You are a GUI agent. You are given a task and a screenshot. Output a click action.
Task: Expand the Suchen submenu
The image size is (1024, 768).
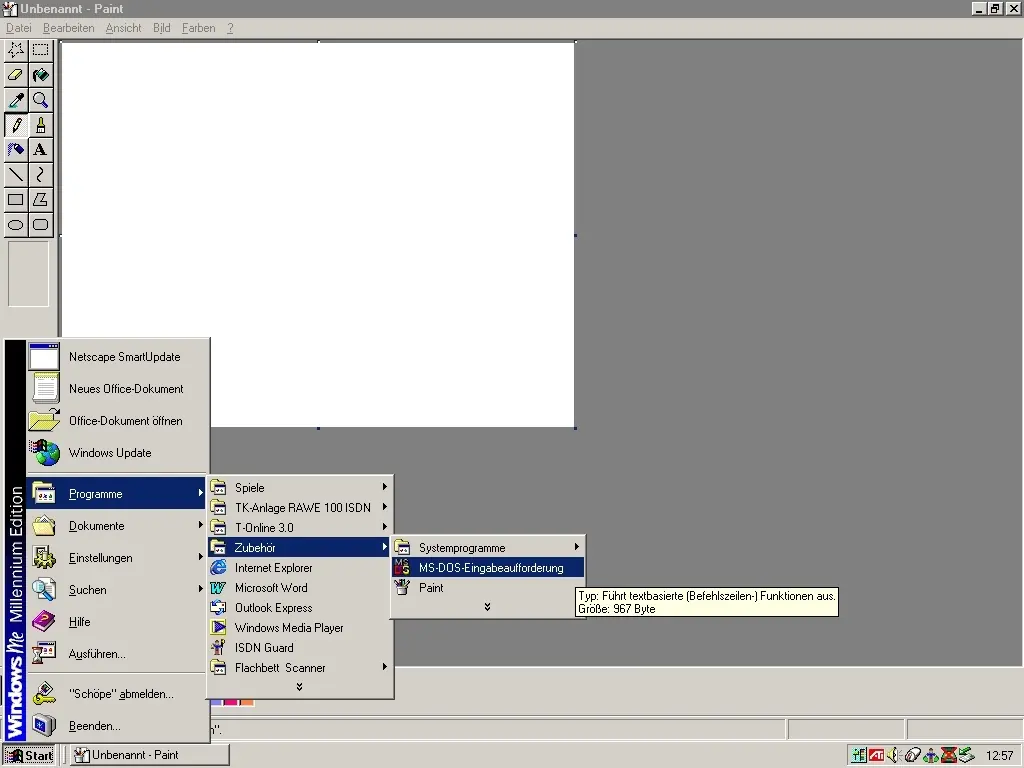click(117, 590)
